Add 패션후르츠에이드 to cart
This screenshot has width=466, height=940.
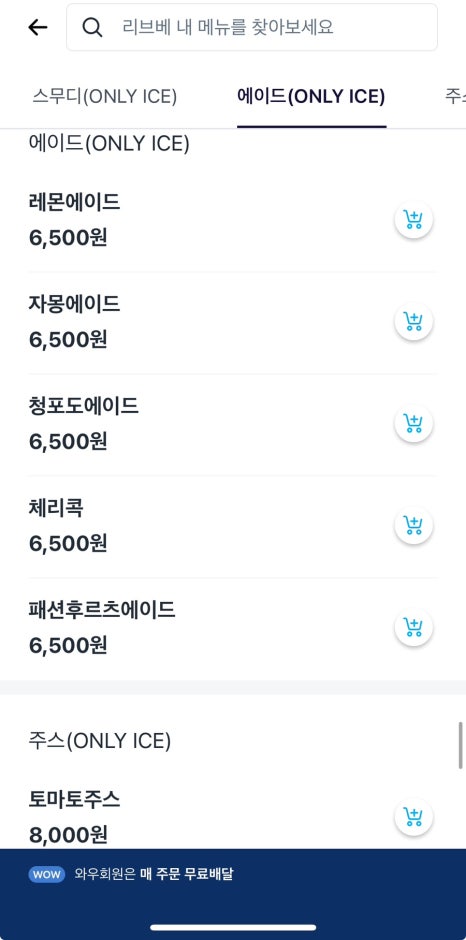coord(413,628)
